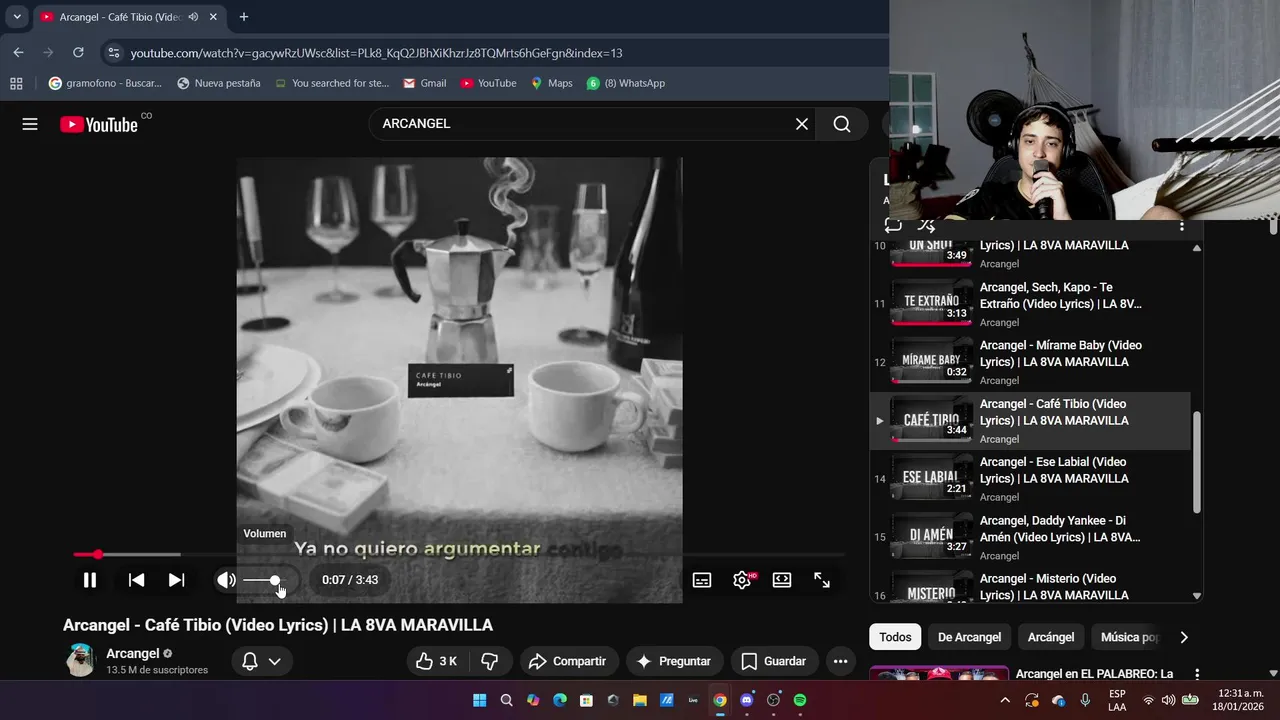
Task: Open Arcangel channel name link
Action: coord(133,653)
